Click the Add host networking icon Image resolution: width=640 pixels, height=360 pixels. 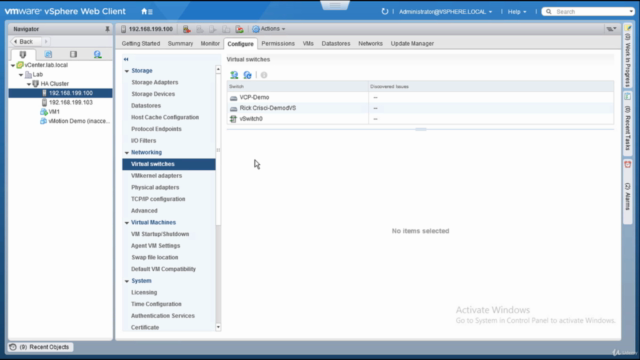(x=234, y=75)
